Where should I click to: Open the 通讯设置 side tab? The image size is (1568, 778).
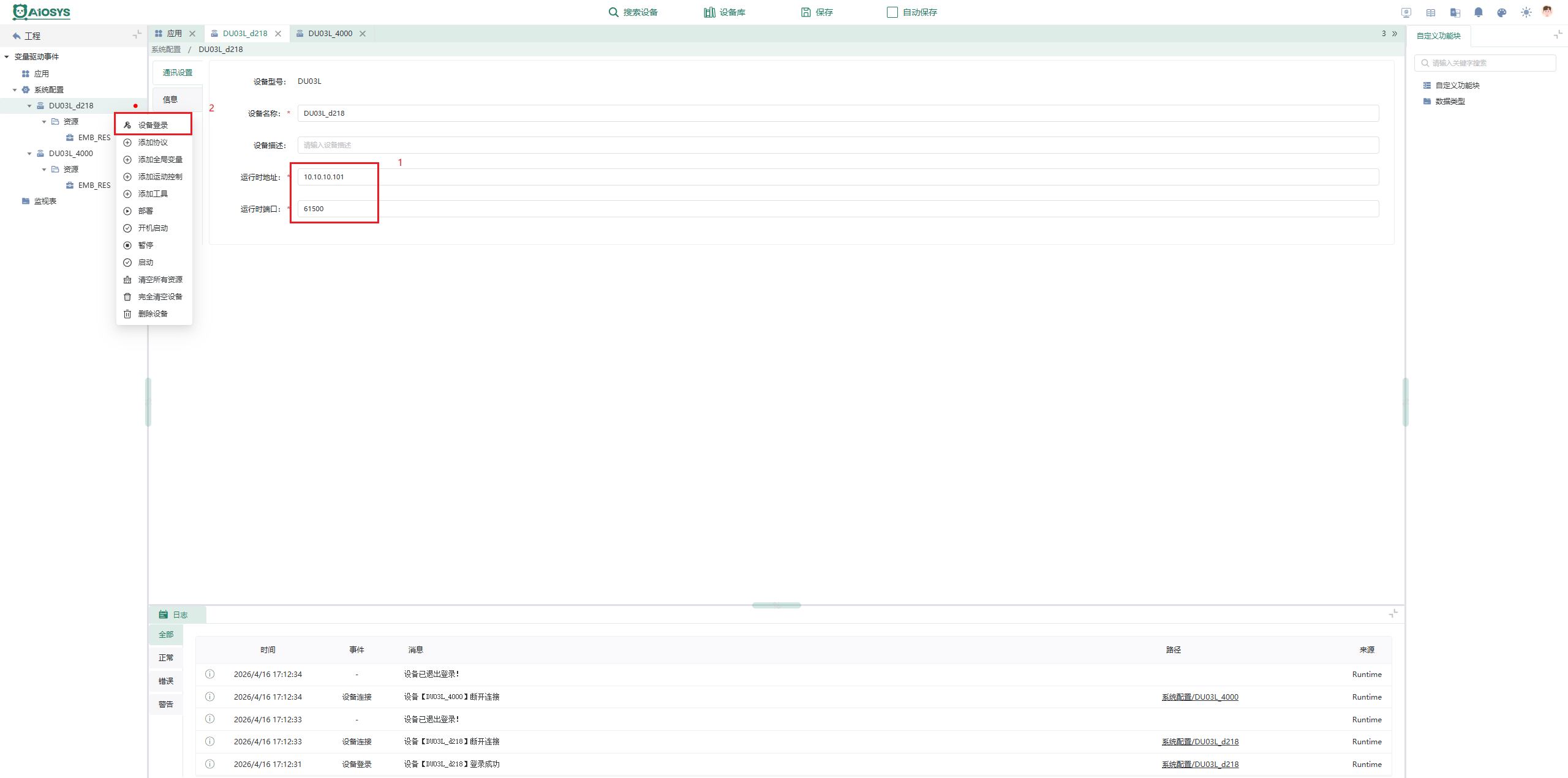click(x=178, y=73)
